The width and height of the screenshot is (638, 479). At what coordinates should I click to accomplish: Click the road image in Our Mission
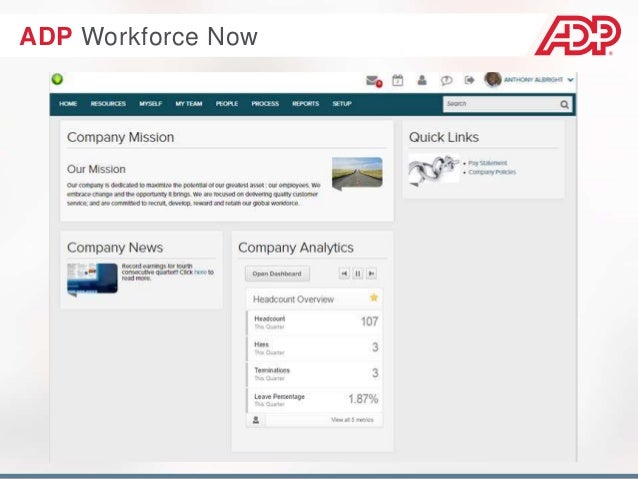[x=357, y=173]
